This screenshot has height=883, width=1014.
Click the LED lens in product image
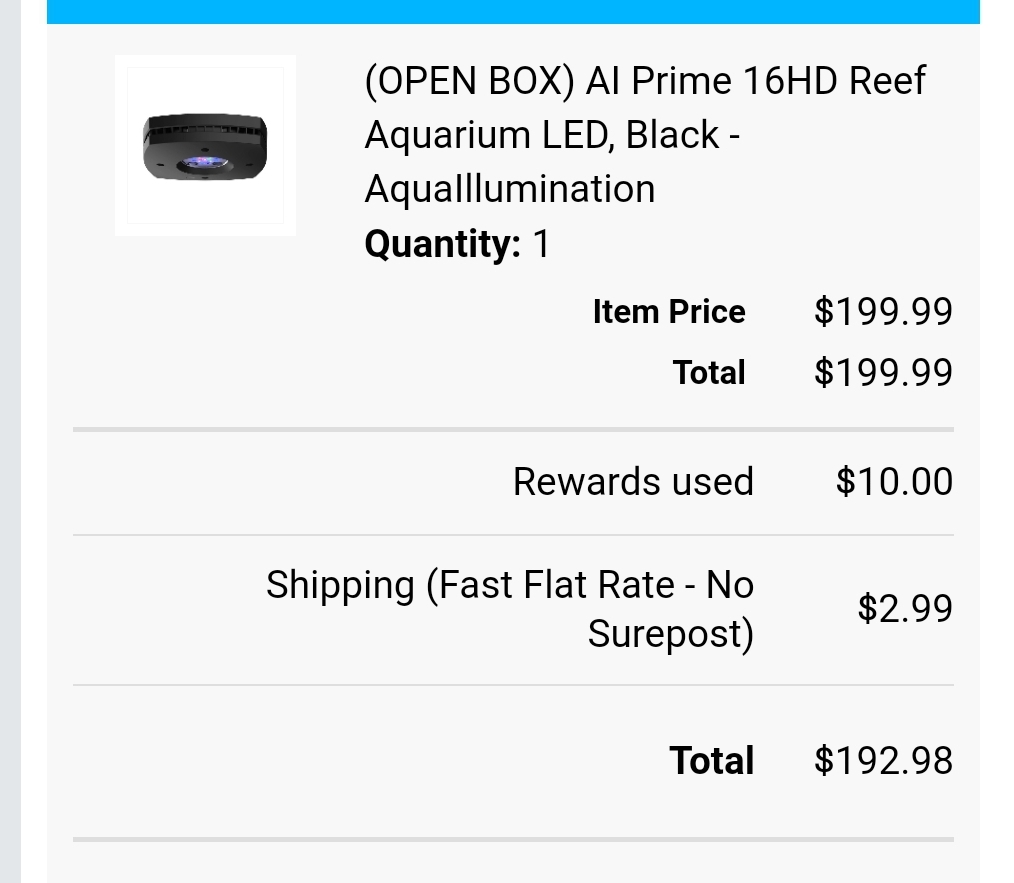[x=203, y=162]
